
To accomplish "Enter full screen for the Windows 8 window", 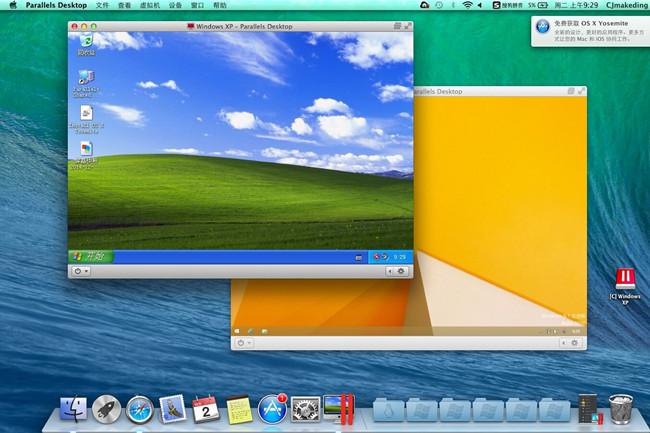I will point(581,91).
